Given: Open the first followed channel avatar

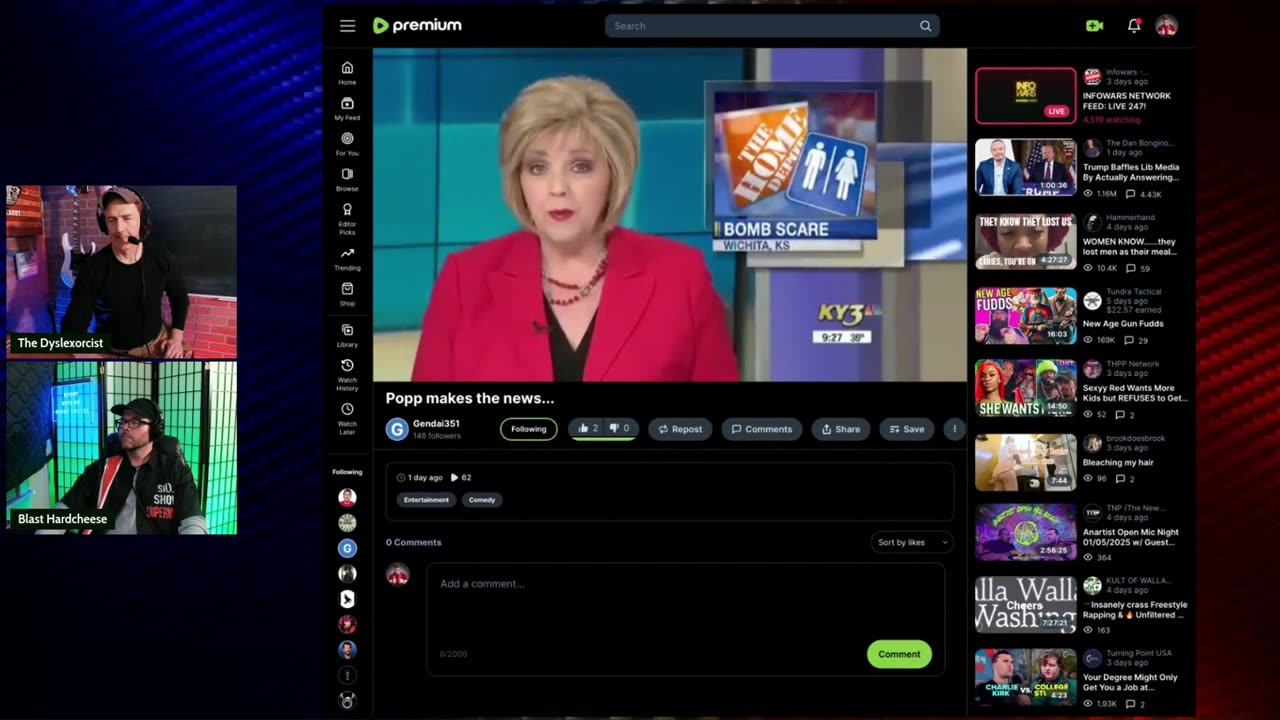Looking at the screenshot, I should tap(347, 497).
